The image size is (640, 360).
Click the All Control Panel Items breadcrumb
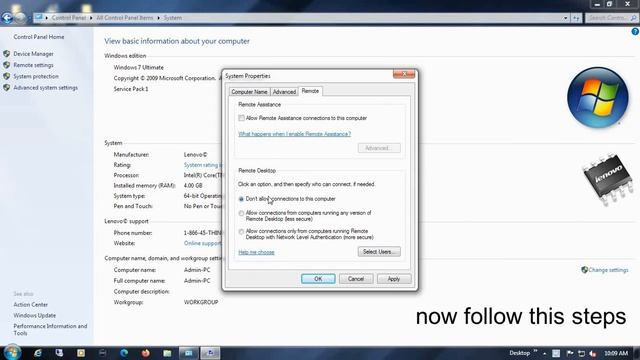point(125,18)
